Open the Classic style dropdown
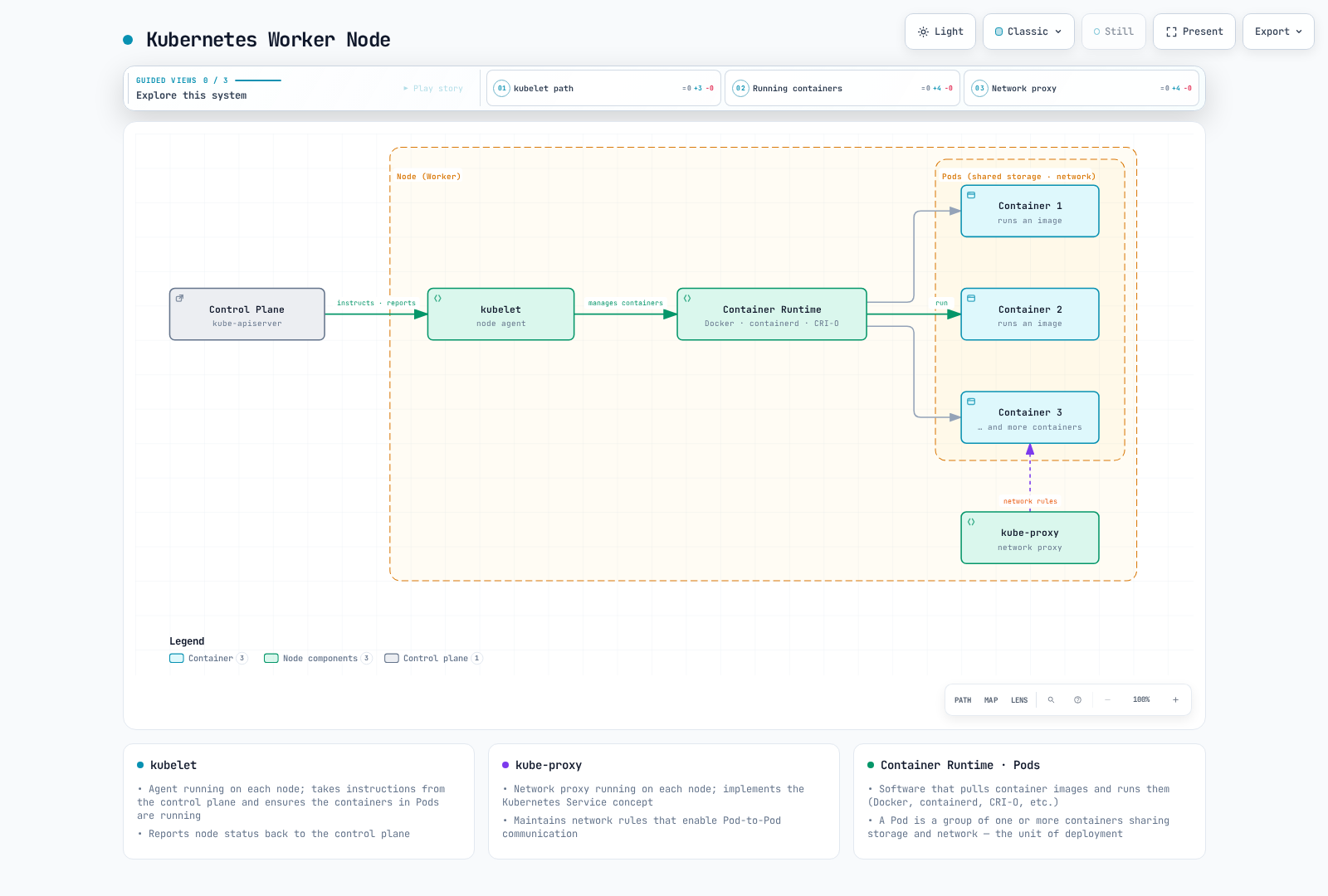 [x=1028, y=32]
